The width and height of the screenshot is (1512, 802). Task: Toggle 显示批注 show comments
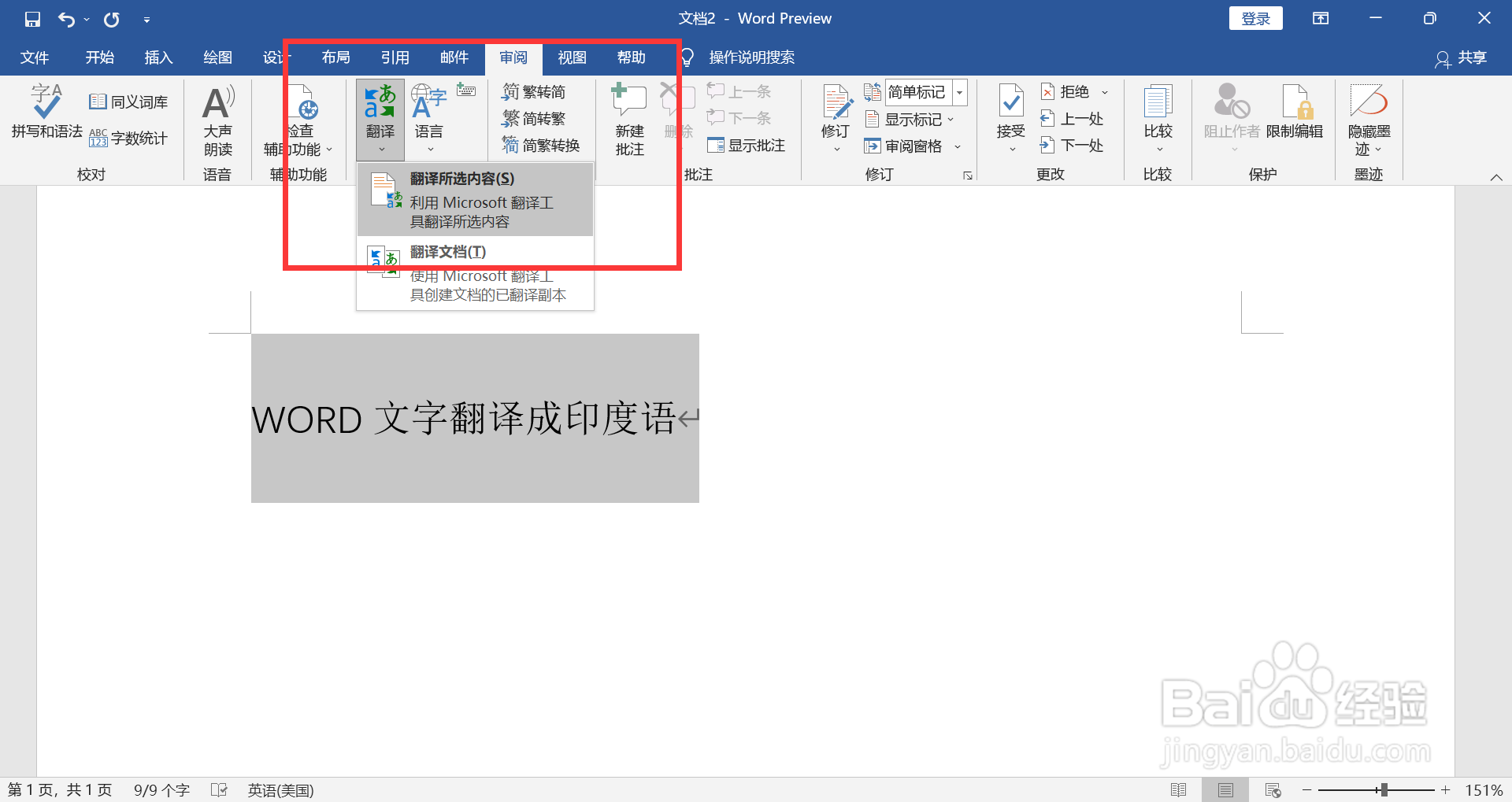747,146
